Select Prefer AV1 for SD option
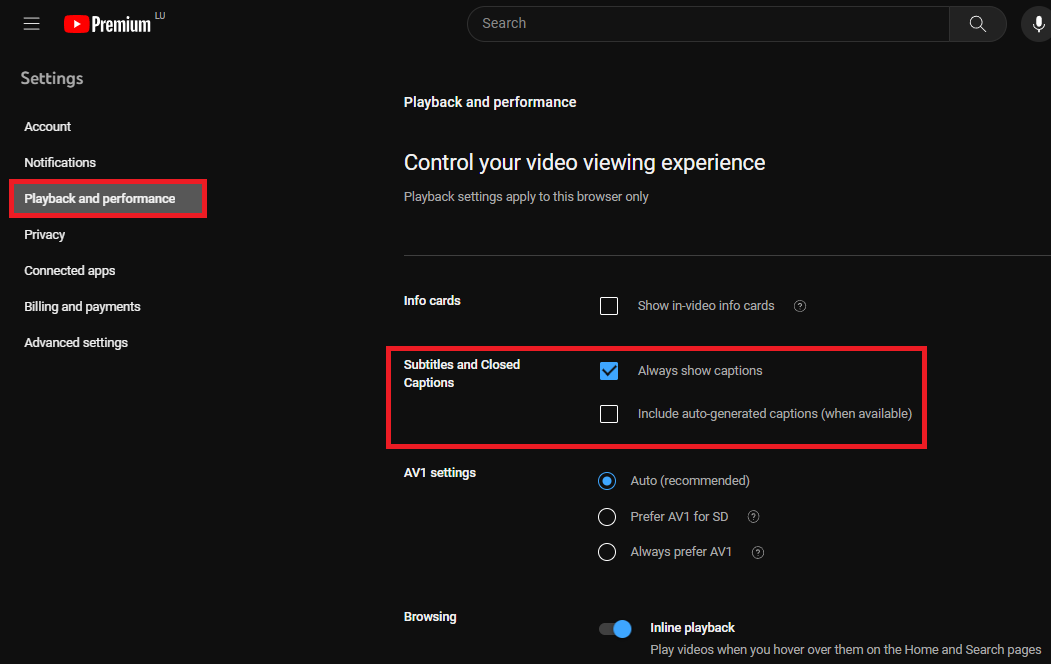1051x664 pixels. 607,517
